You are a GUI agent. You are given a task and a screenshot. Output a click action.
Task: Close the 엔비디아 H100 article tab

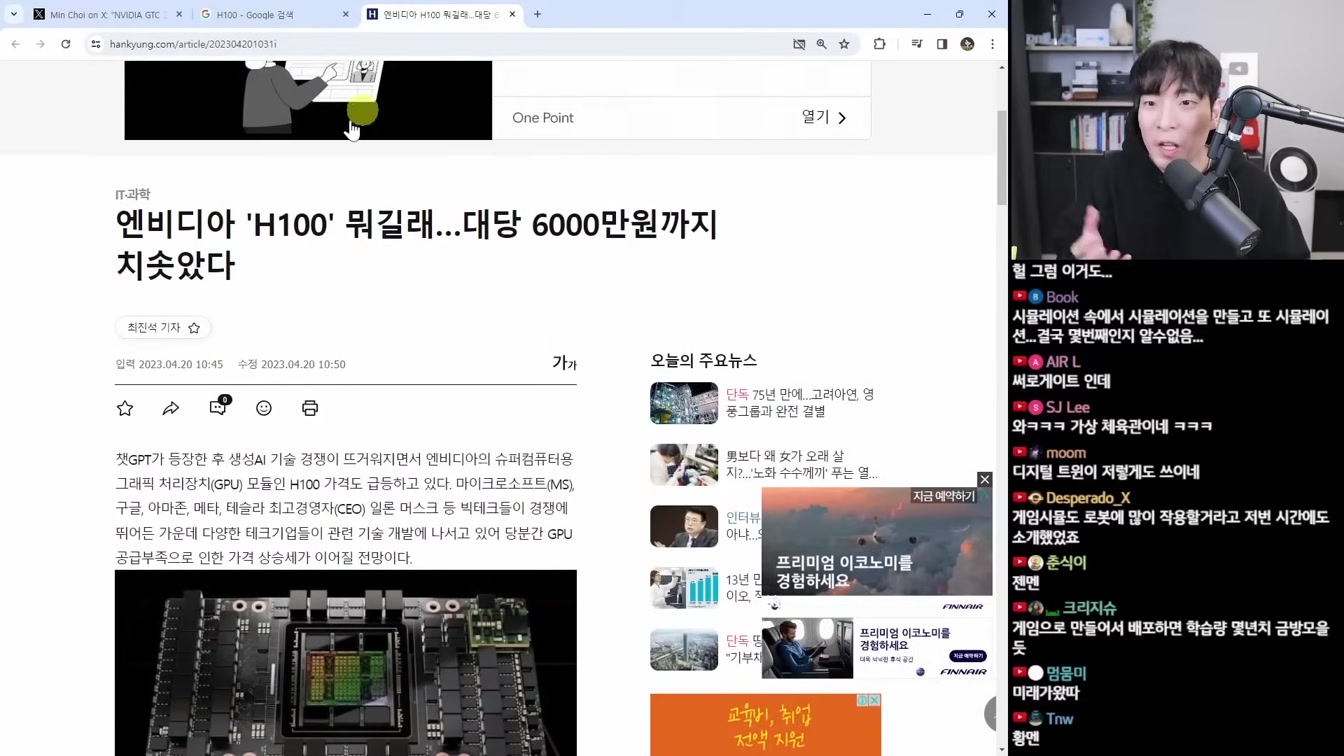click(x=512, y=15)
